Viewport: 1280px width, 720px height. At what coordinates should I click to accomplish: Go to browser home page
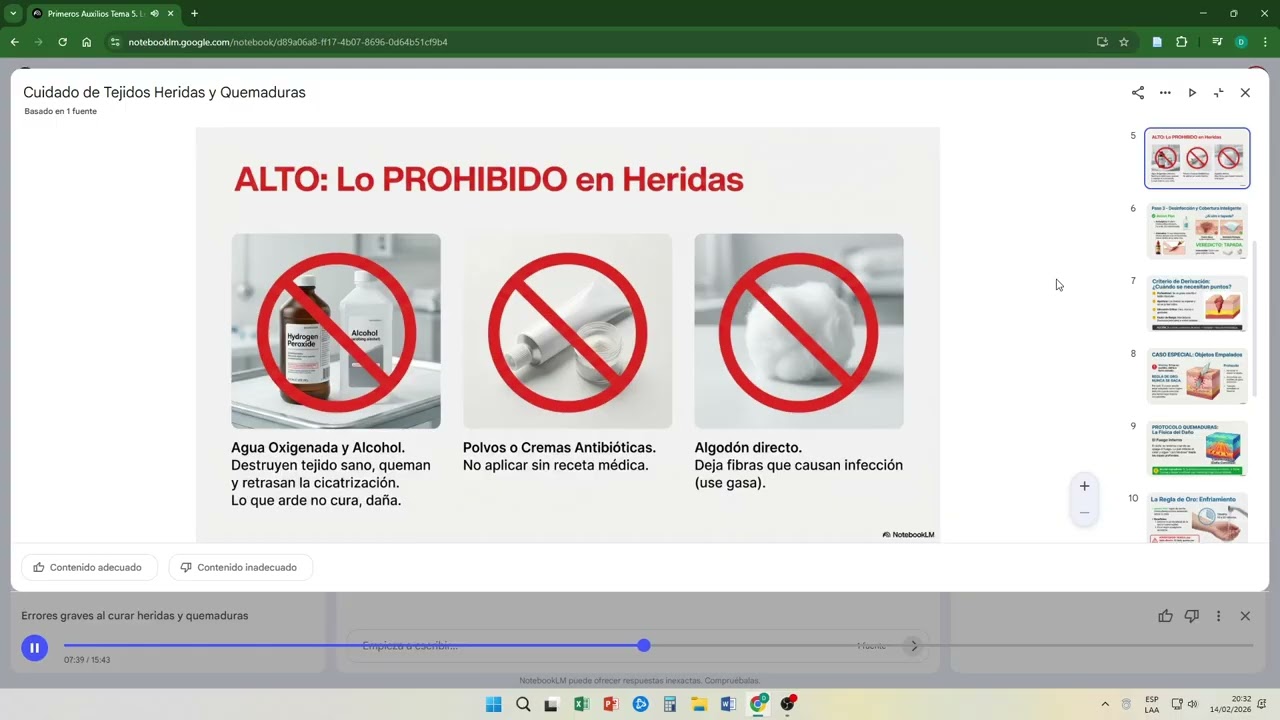point(87,42)
